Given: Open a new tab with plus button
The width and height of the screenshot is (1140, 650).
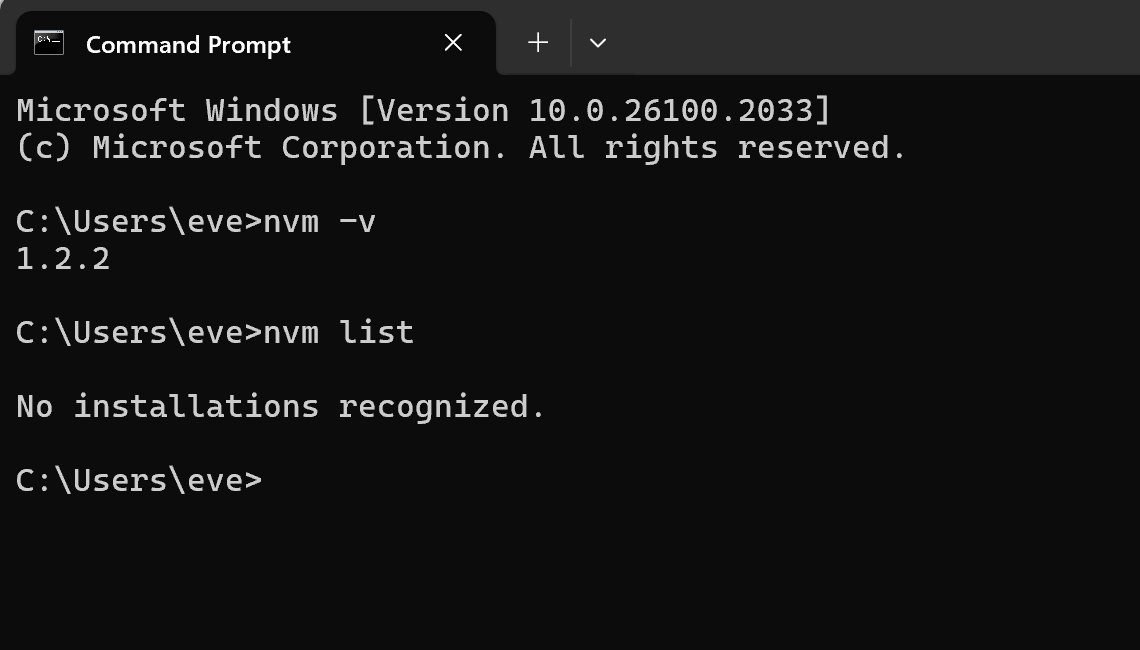Looking at the screenshot, I should coord(538,42).
